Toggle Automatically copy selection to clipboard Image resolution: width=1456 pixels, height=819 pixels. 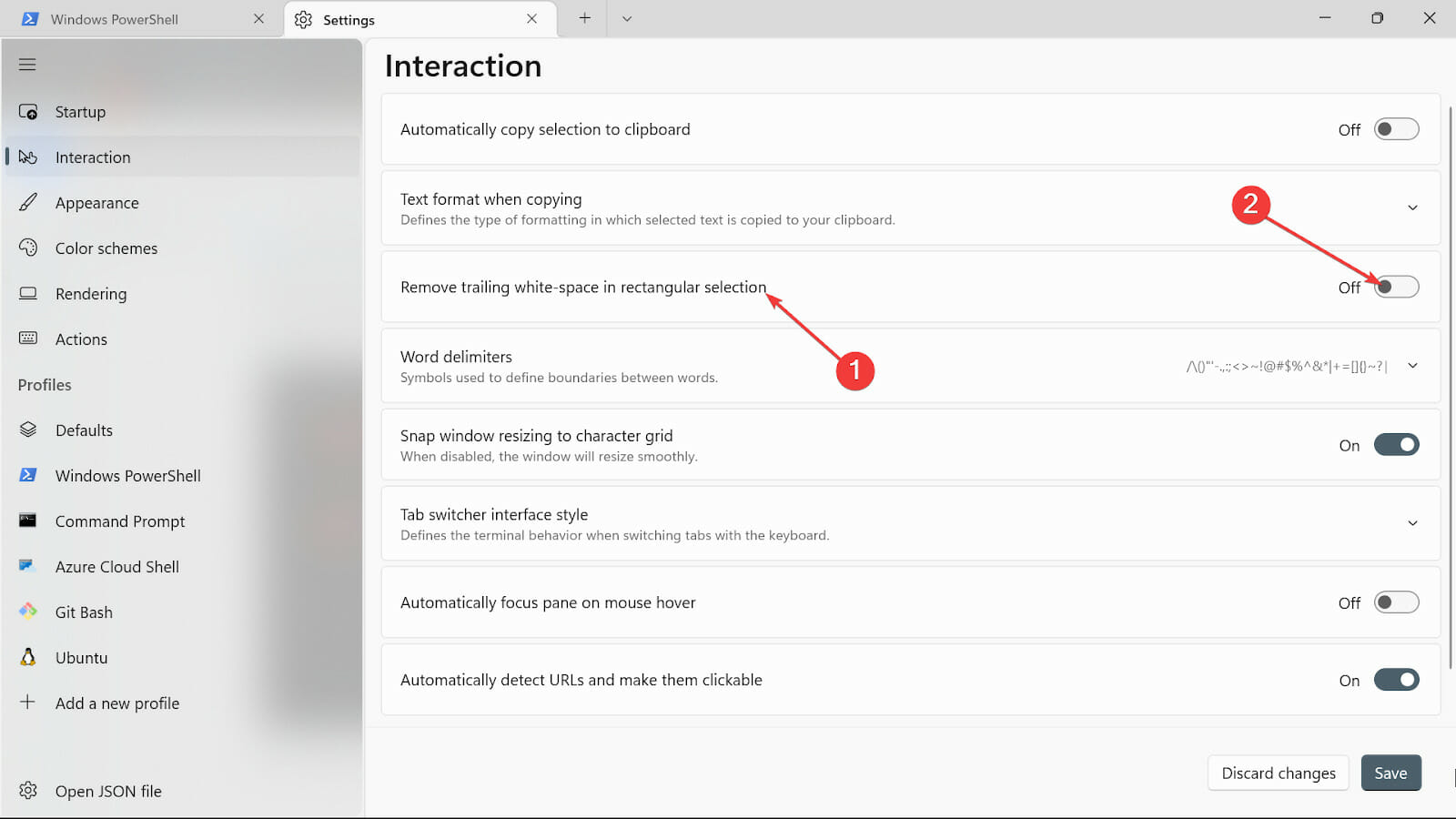point(1397,129)
